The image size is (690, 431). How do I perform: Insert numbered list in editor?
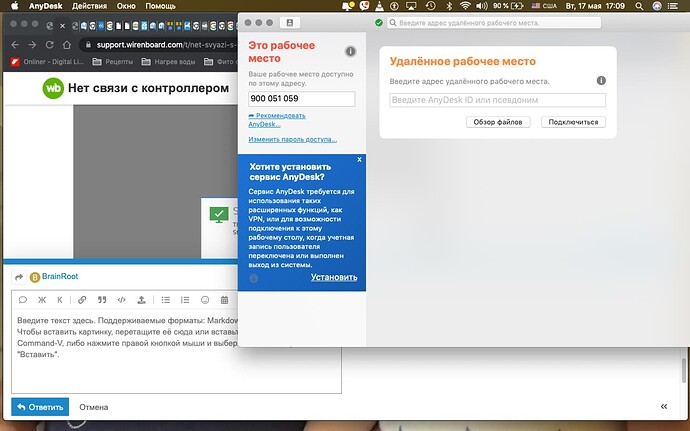tap(185, 300)
